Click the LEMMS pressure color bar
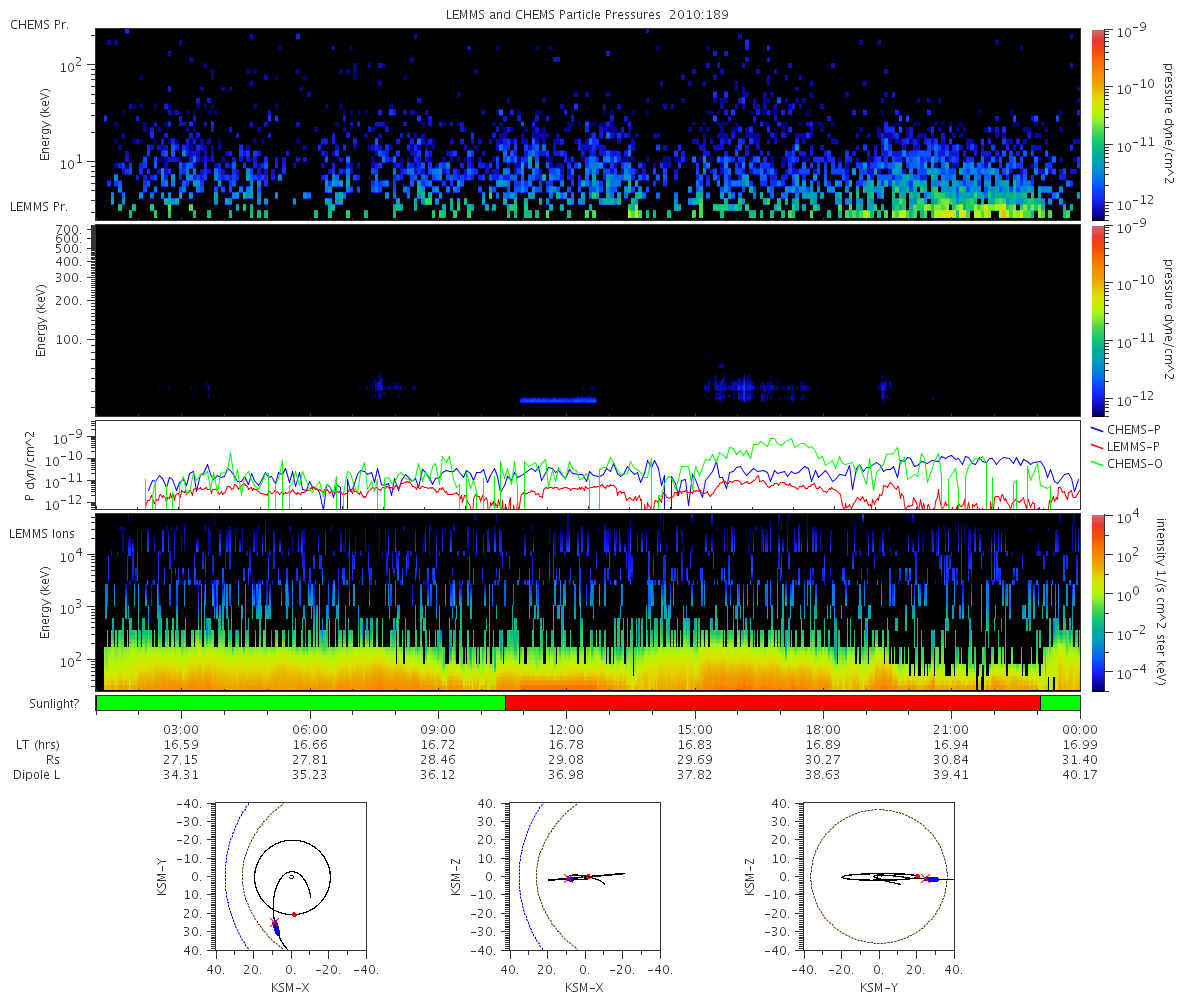This screenshot has width=1200, height=1000. [1097, 320]
